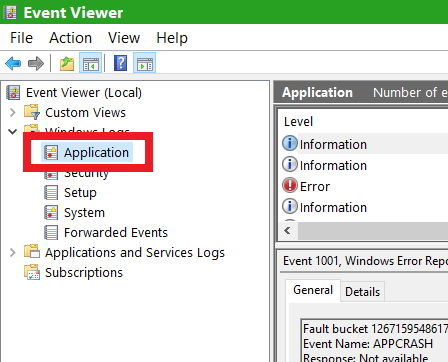Click the Event Name: APPCRASH line
Viewport: 448px width, 362px height.
(x=368, y=344)
